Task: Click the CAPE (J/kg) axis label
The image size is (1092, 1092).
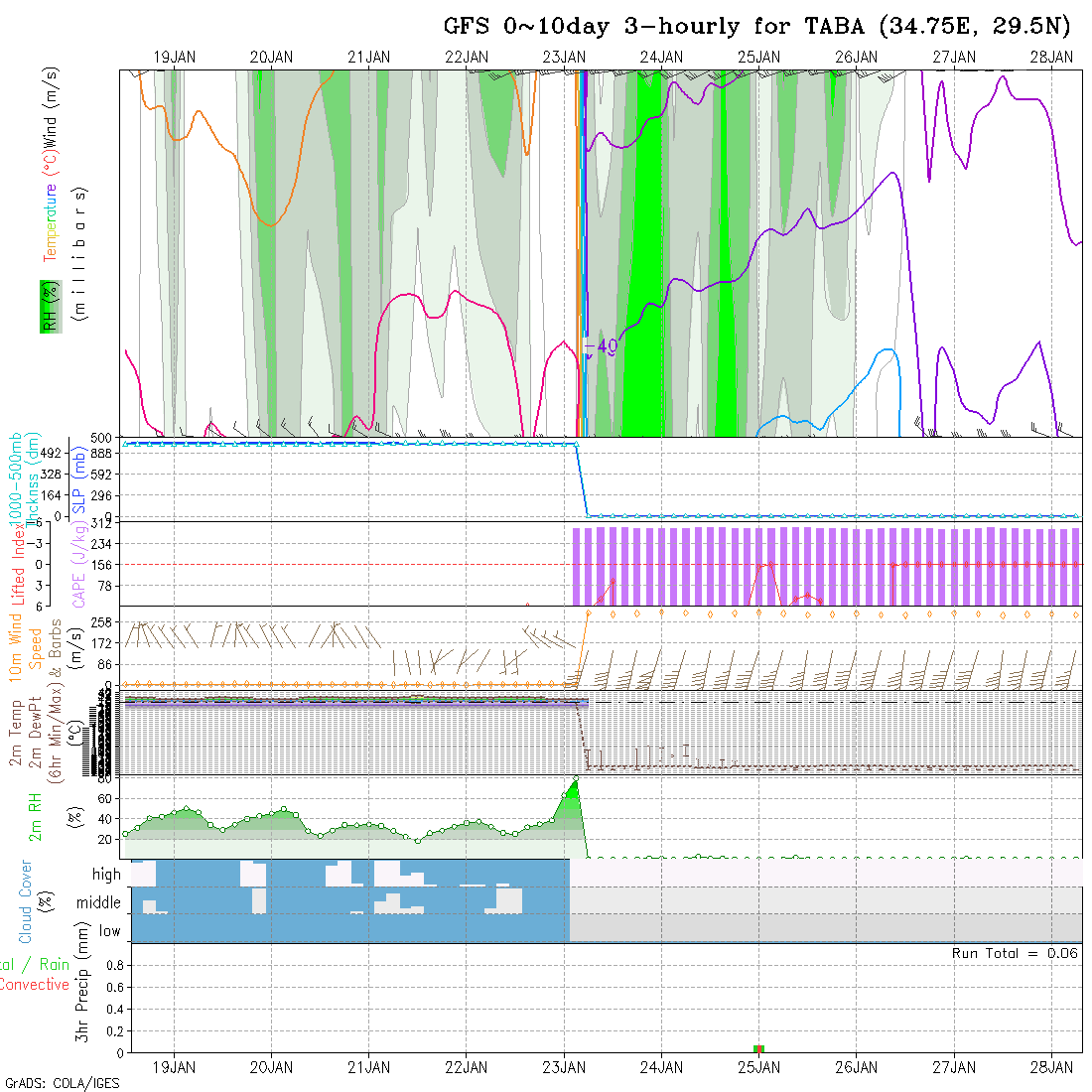Action: (78, 564)
